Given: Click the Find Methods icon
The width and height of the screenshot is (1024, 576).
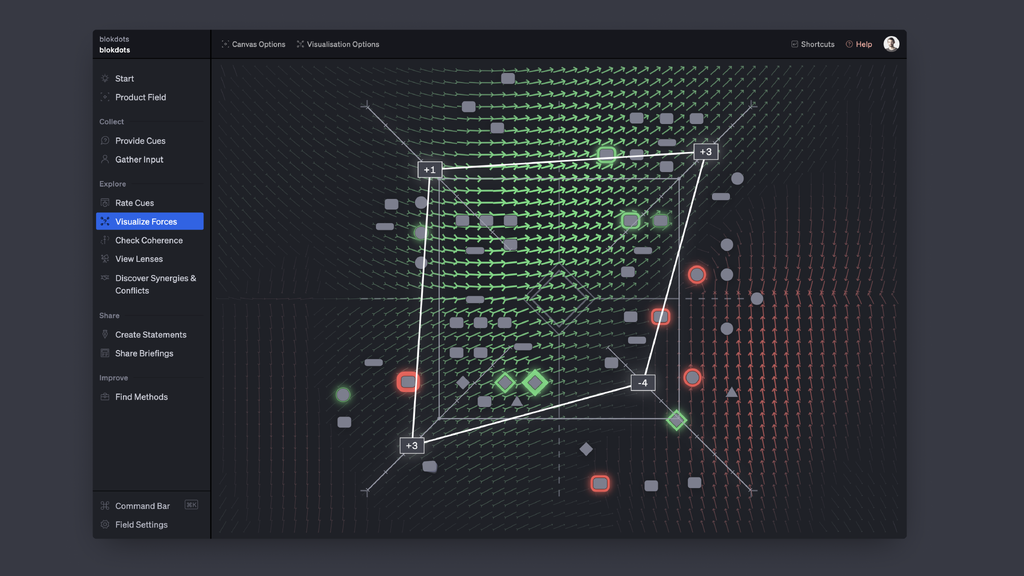Looking at the screenshot, I should (x=104, y=396).
